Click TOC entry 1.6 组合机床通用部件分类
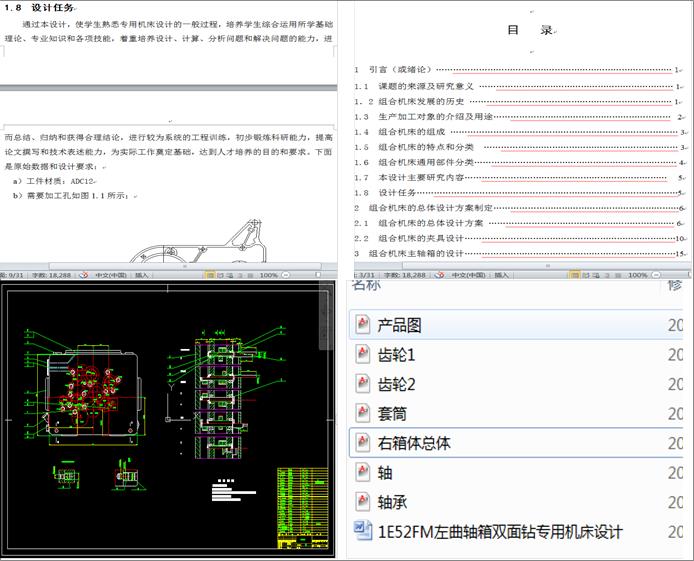 tap(519, 162)
